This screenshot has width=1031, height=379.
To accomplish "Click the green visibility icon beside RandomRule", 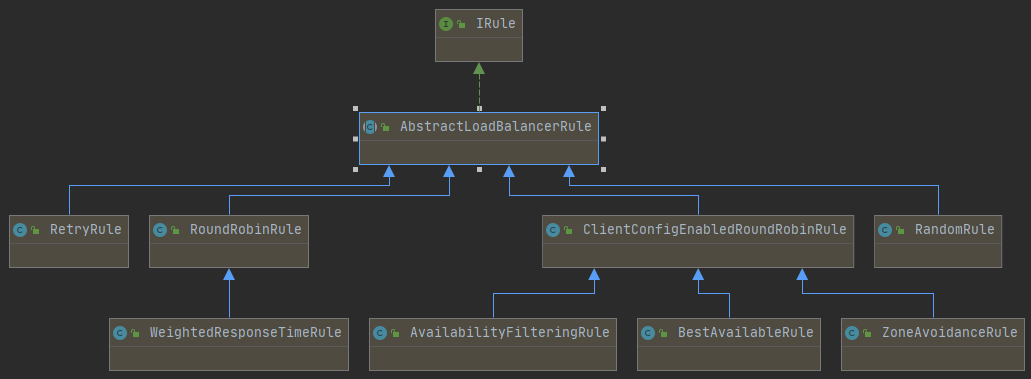I will tap(900, 230).
